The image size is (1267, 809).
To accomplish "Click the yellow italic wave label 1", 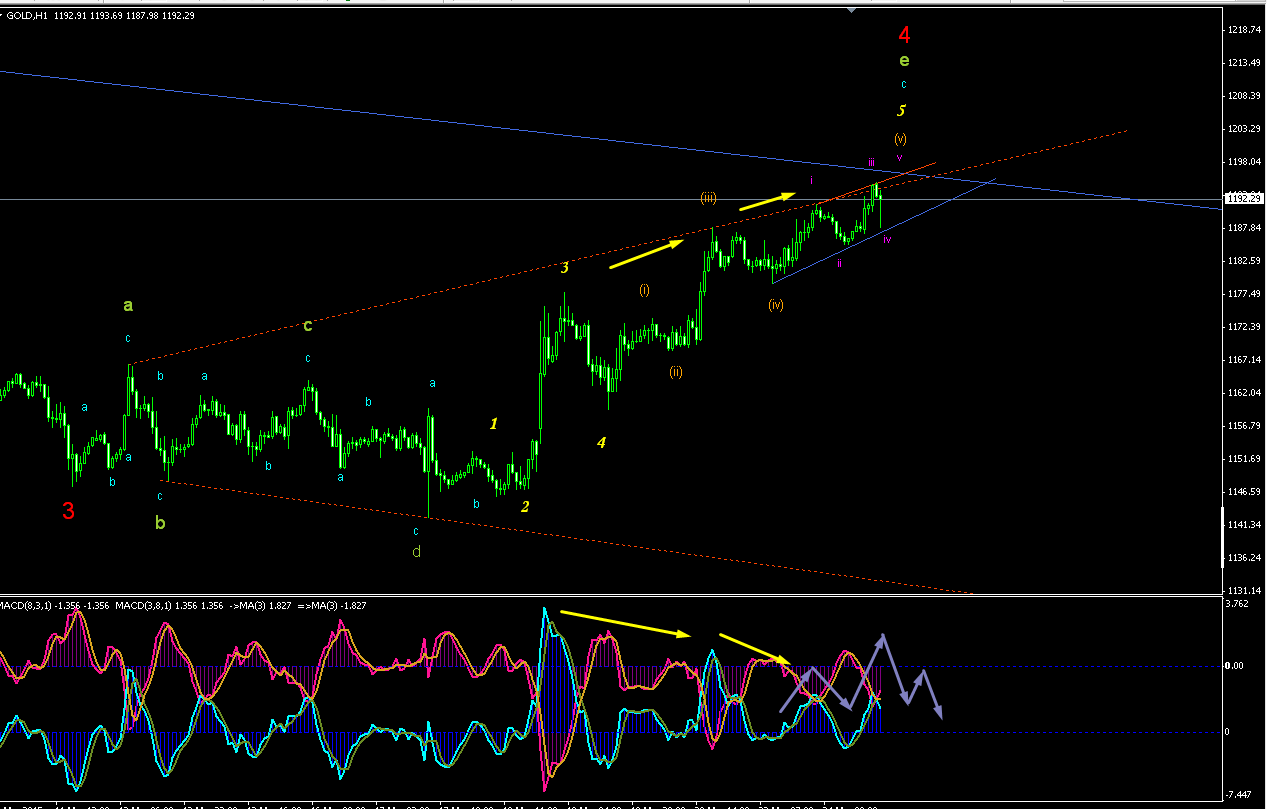I will click(x=493, y=424).
